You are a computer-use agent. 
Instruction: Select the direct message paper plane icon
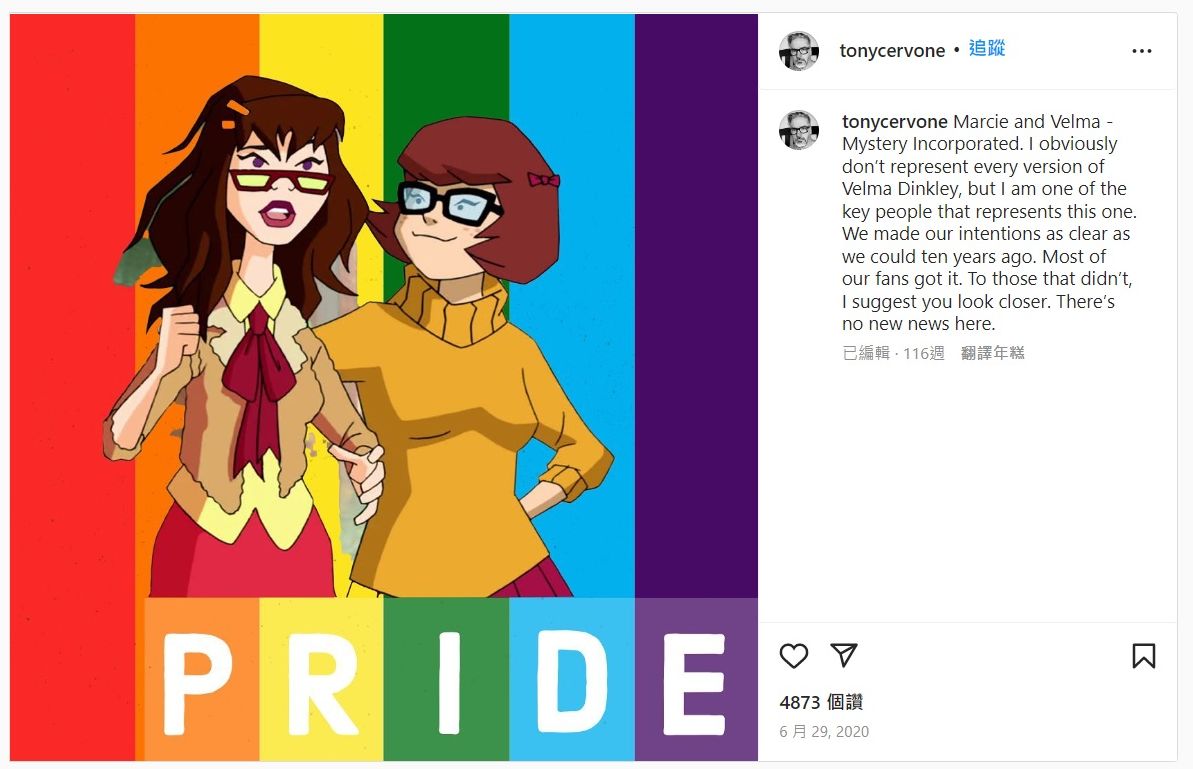(x=845, y=655)
